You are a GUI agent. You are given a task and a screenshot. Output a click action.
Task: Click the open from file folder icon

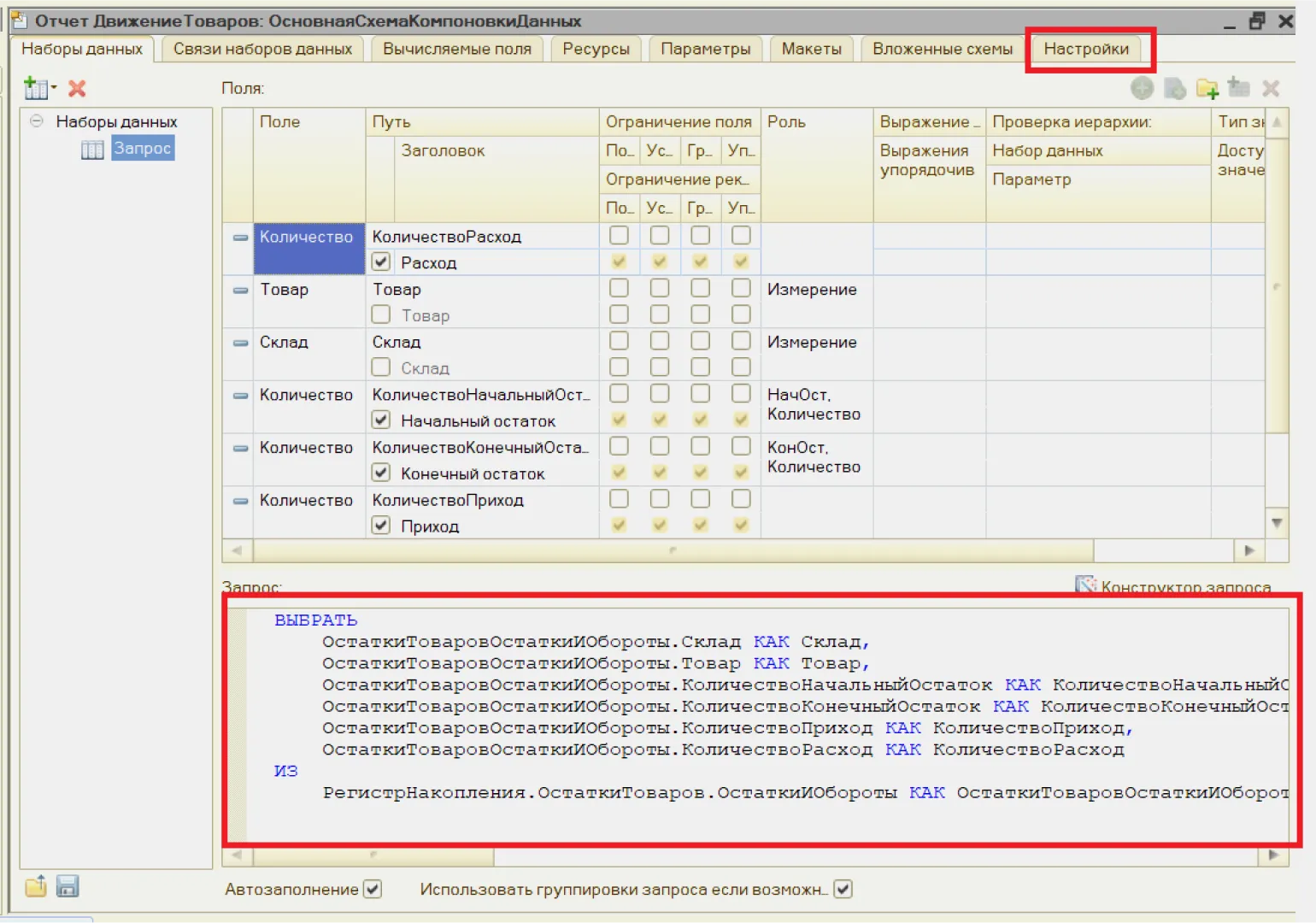click(x=36, y=887)
